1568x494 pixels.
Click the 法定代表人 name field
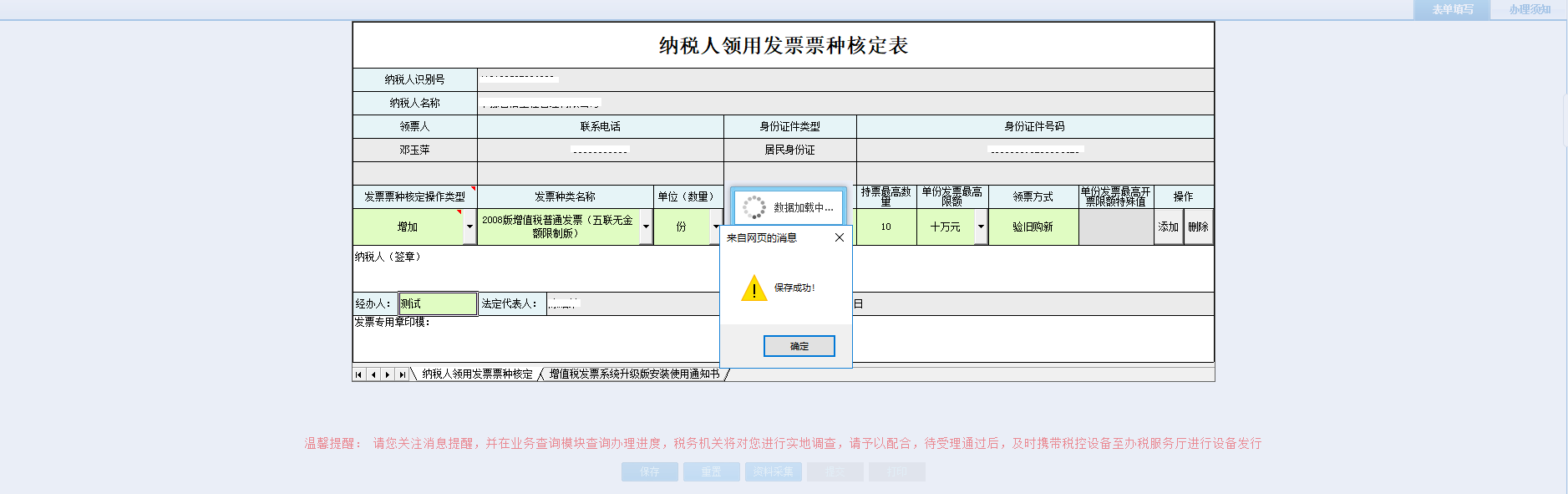point(633,303)
